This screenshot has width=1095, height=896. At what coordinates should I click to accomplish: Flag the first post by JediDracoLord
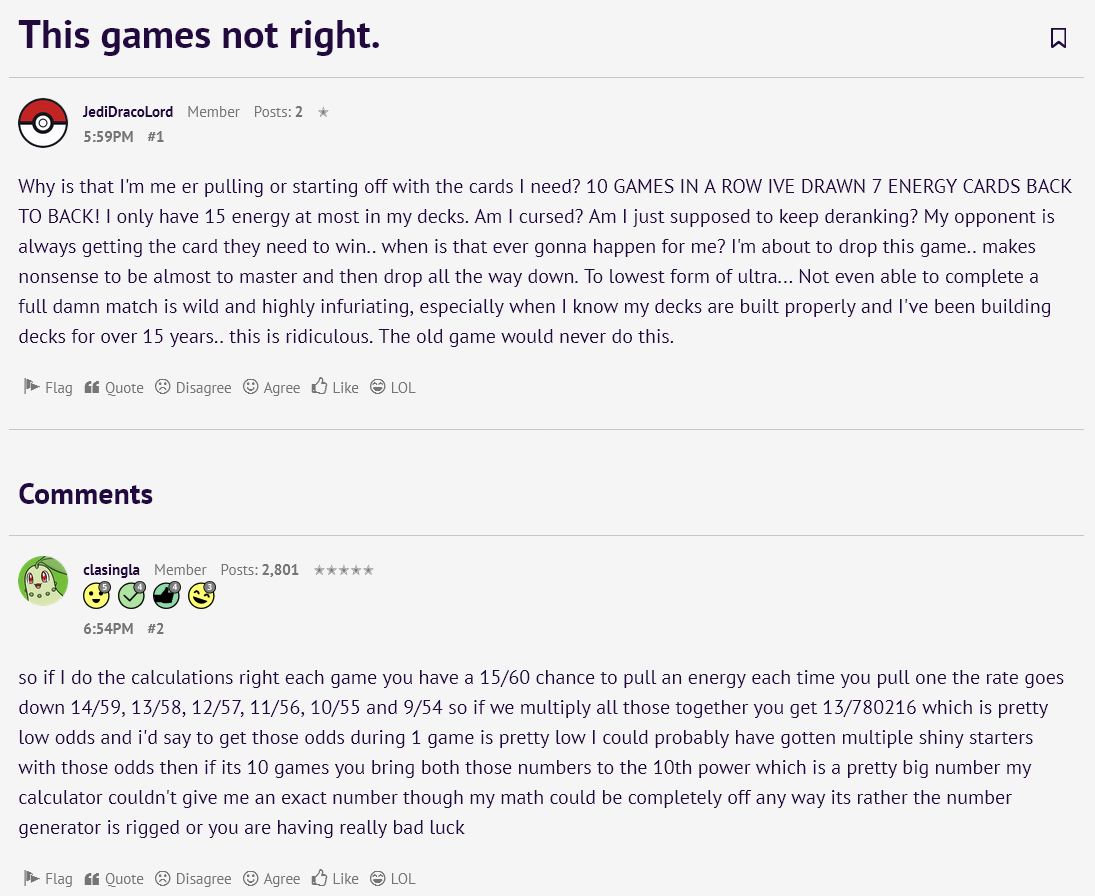(x=48, y=387)
